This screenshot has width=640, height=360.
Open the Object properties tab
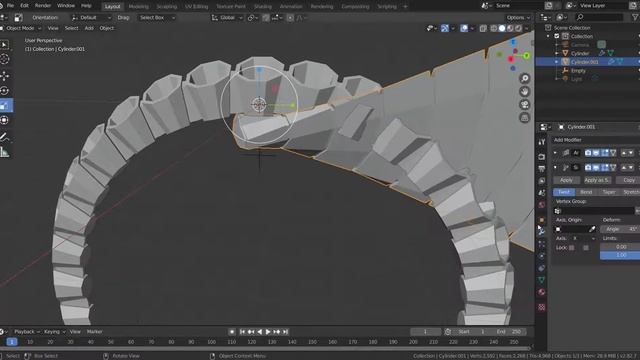542,220
